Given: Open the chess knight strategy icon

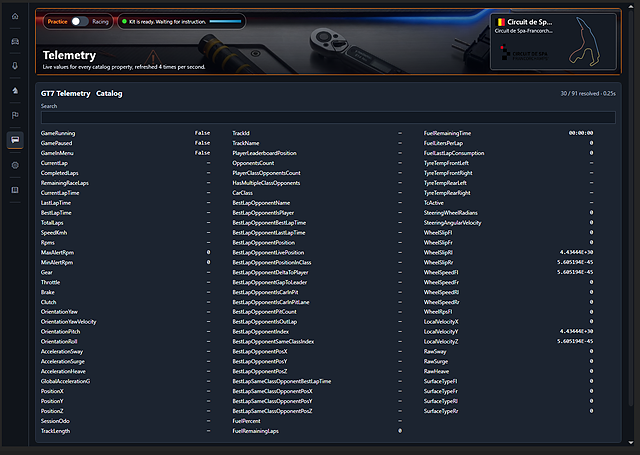Looking at the screenshot, I should coord(15,91).
